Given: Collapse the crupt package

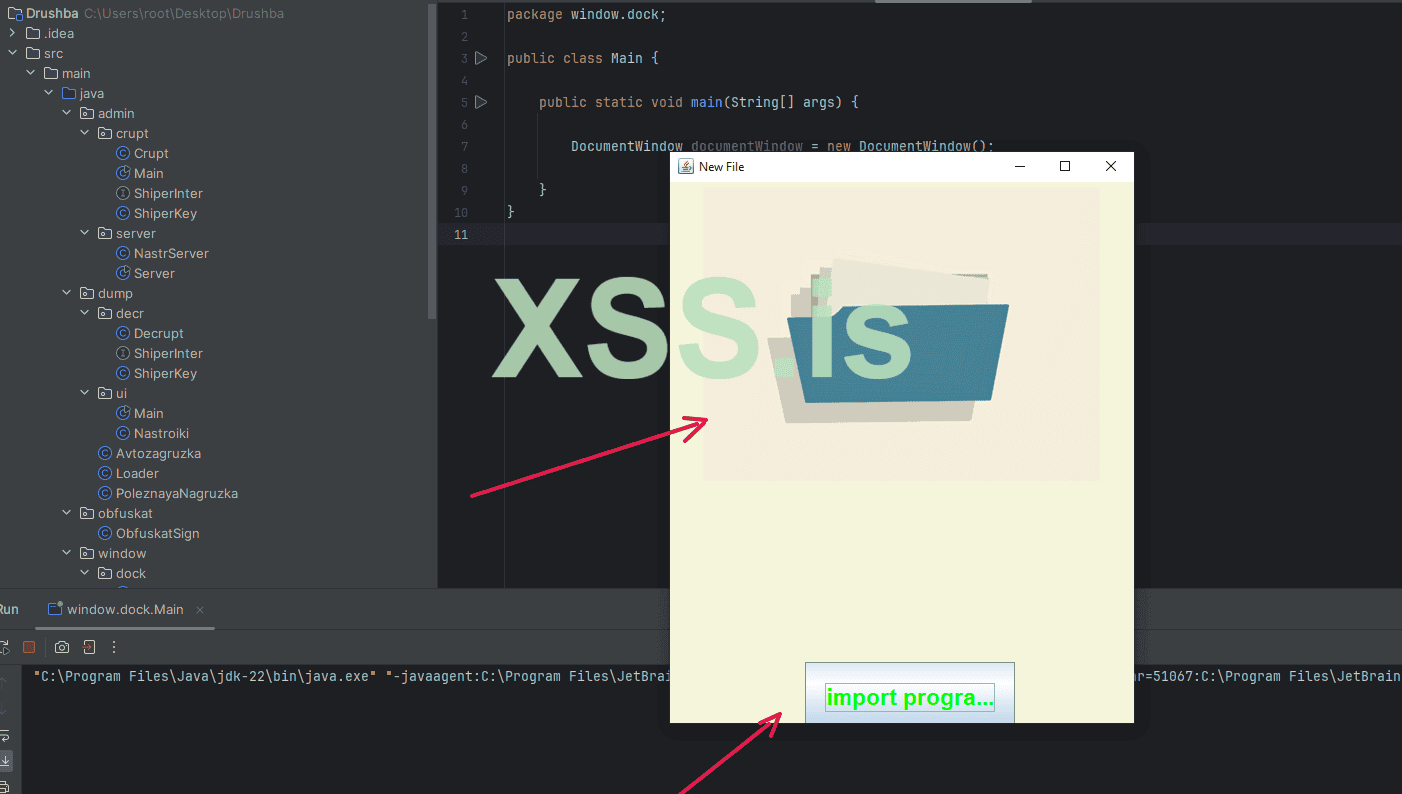Looking at the screenshot, I should click(85, 133).
